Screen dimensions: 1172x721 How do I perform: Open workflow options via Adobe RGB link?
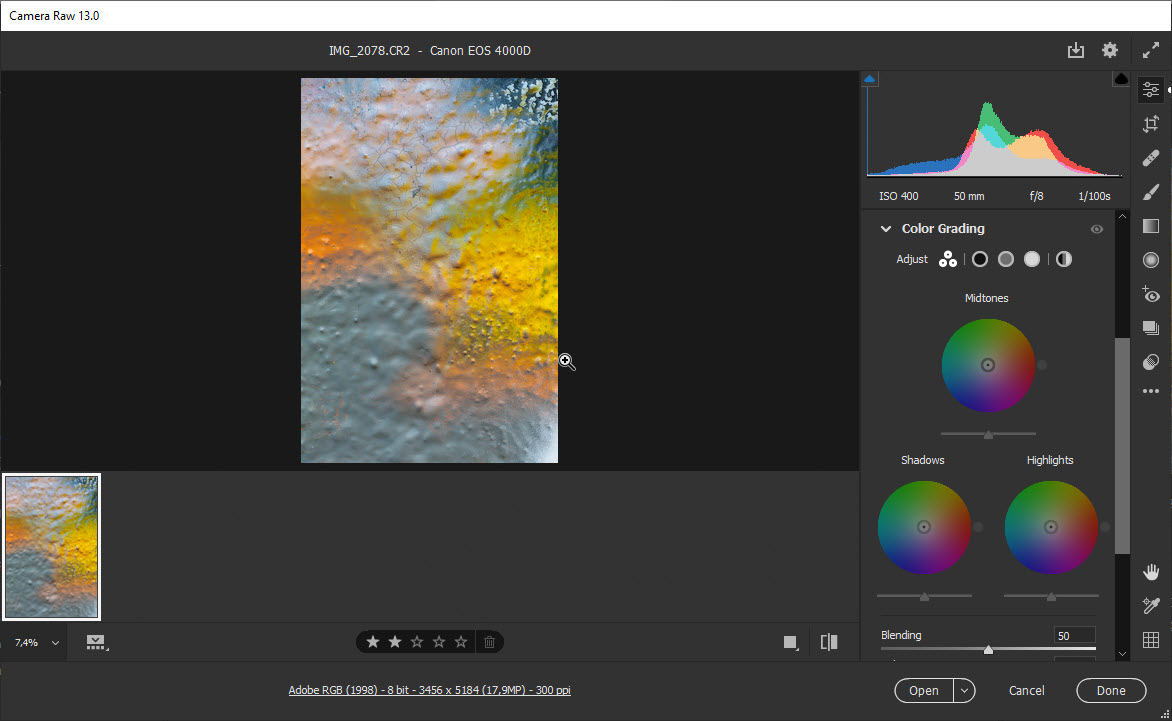[x=429, y=689]
